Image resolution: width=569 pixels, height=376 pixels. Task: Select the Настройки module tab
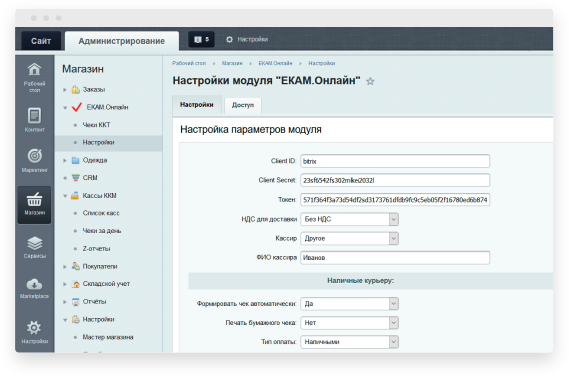[x=197, y=105]
